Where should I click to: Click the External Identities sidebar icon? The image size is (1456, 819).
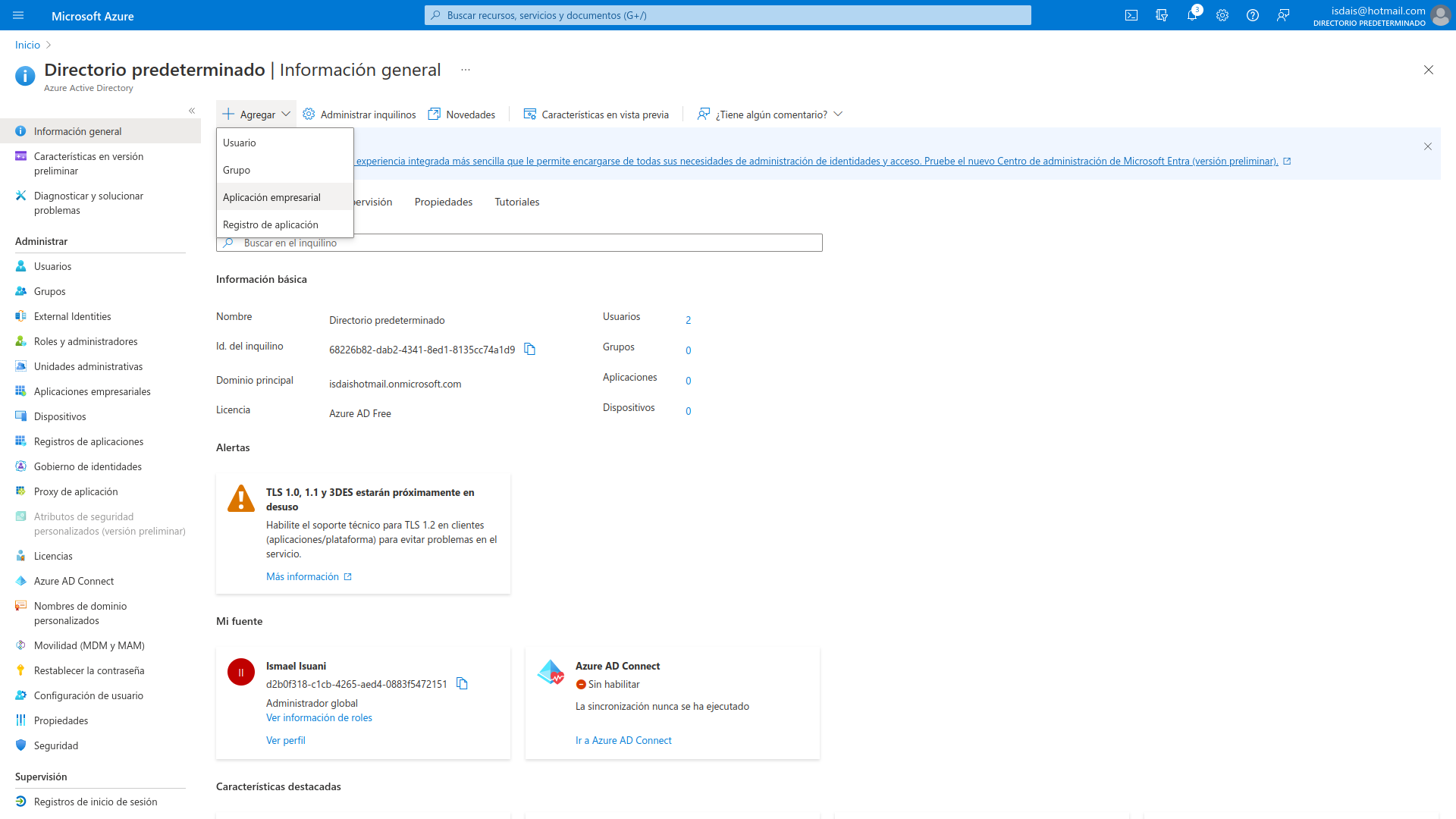(x=21, y=316)
